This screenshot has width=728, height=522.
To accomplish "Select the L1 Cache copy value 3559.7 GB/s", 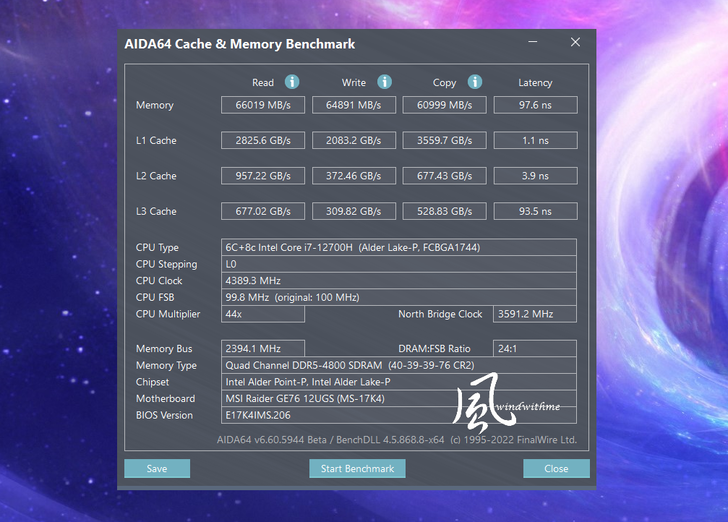I will [444, 140].
